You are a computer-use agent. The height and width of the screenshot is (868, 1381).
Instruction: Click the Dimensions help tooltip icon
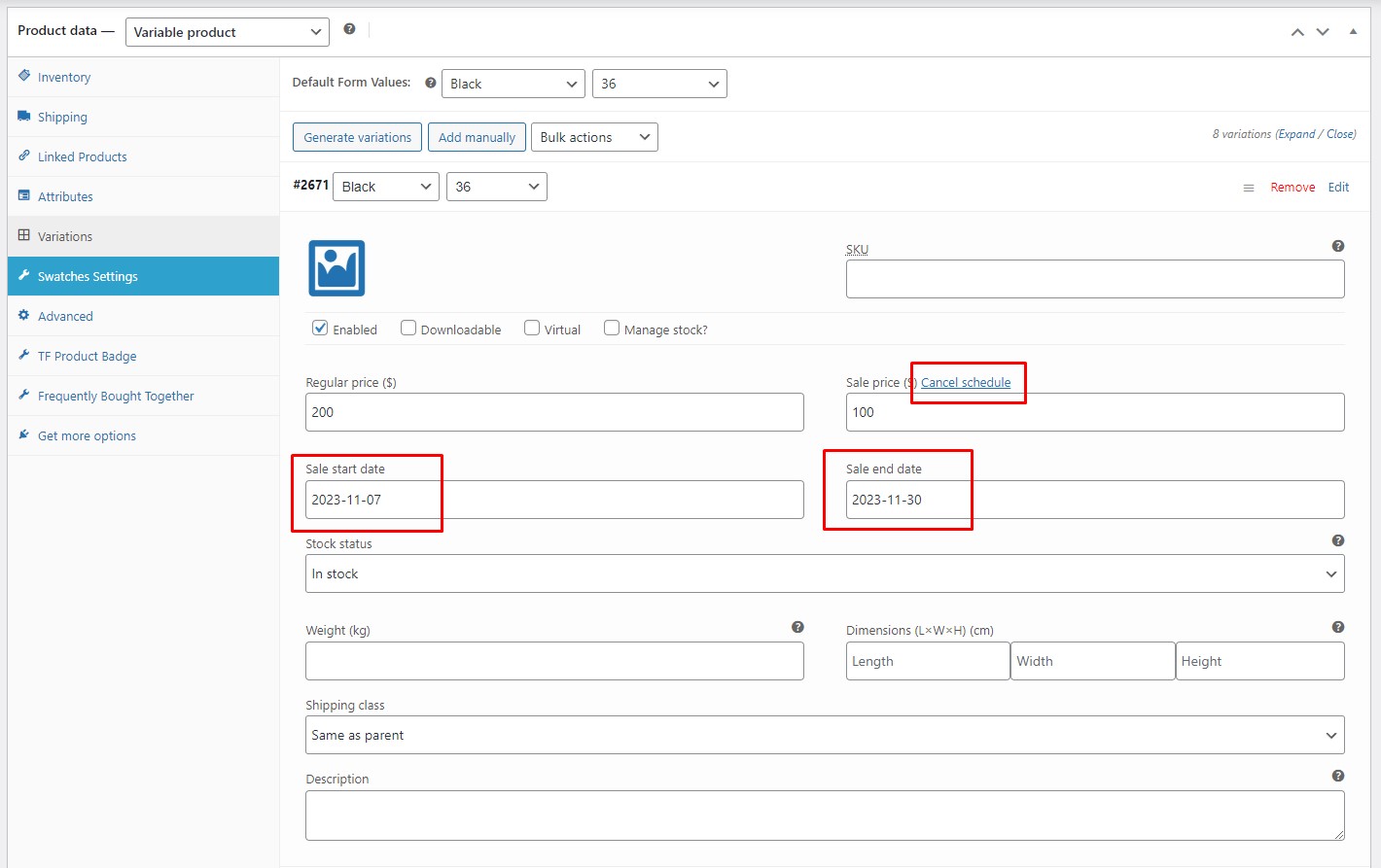coord(1338,627)
